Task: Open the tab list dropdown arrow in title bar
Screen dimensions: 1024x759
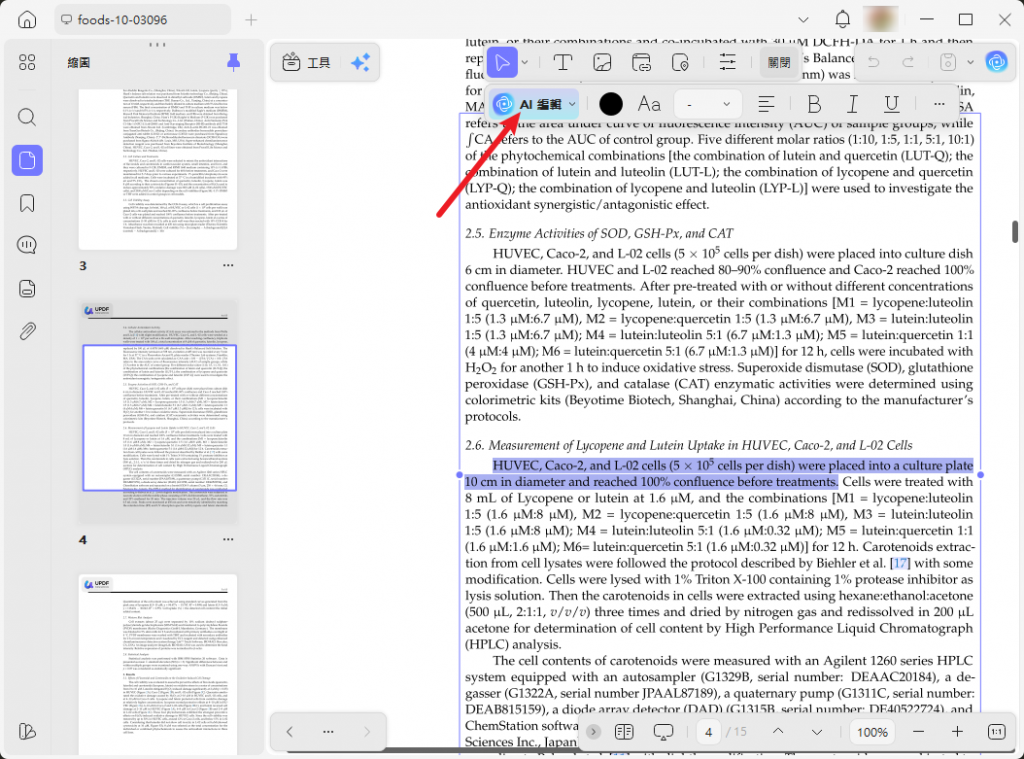Action: (x=803, y=20)
